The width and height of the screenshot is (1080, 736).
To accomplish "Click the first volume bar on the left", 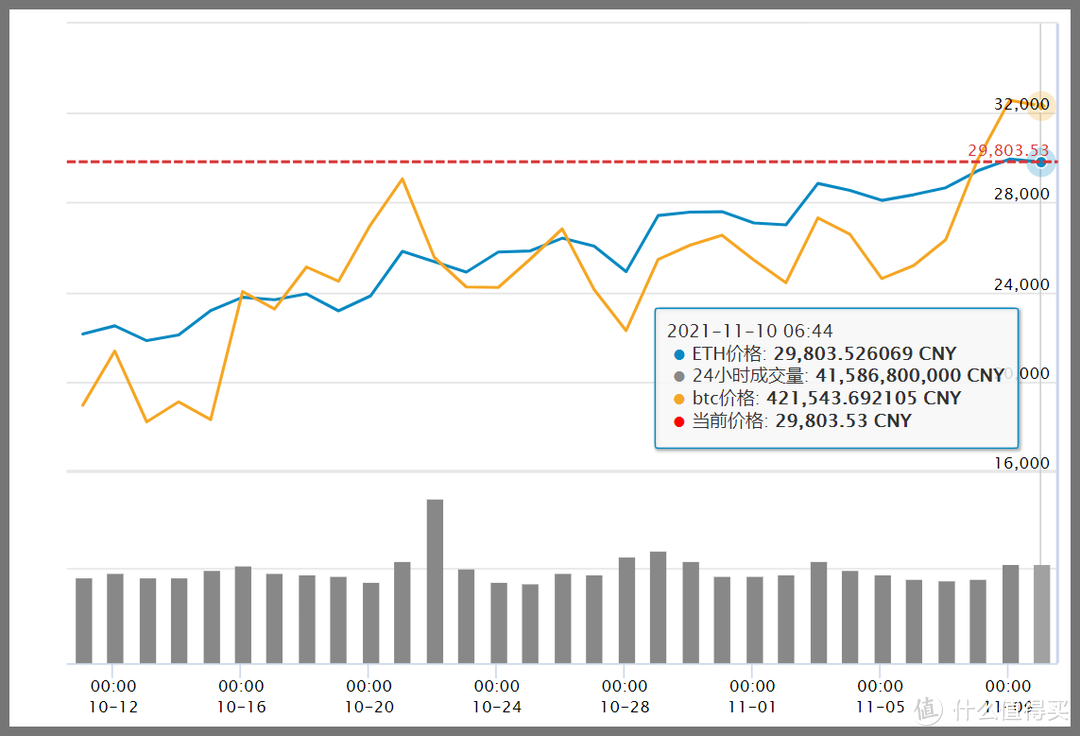I will (84, 620).
